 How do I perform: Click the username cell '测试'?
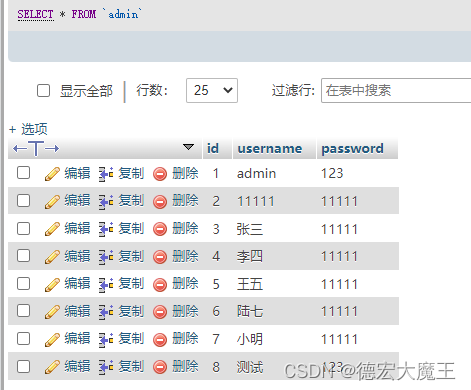[250, 367]
